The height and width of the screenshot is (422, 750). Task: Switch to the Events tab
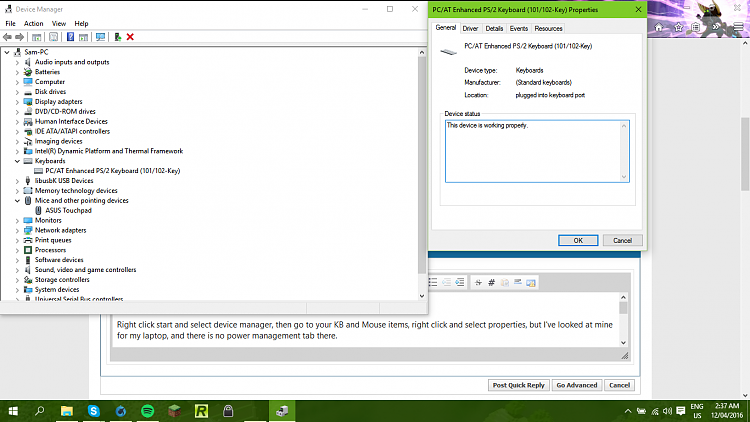click(x=518, y=29)
